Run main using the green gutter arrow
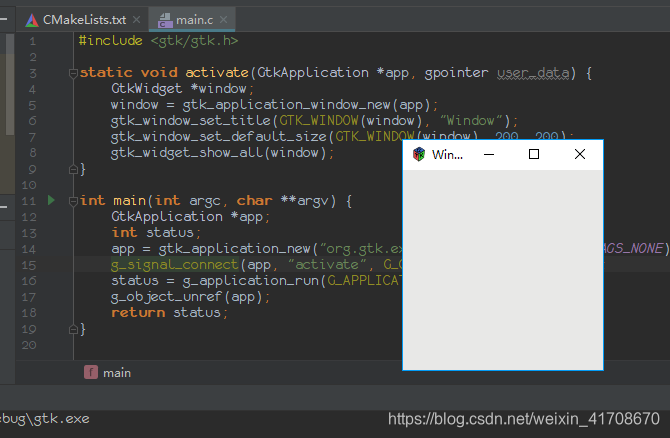Image resolution: width=670 pixels, height=438 pixels. click(x=51, y=200)
